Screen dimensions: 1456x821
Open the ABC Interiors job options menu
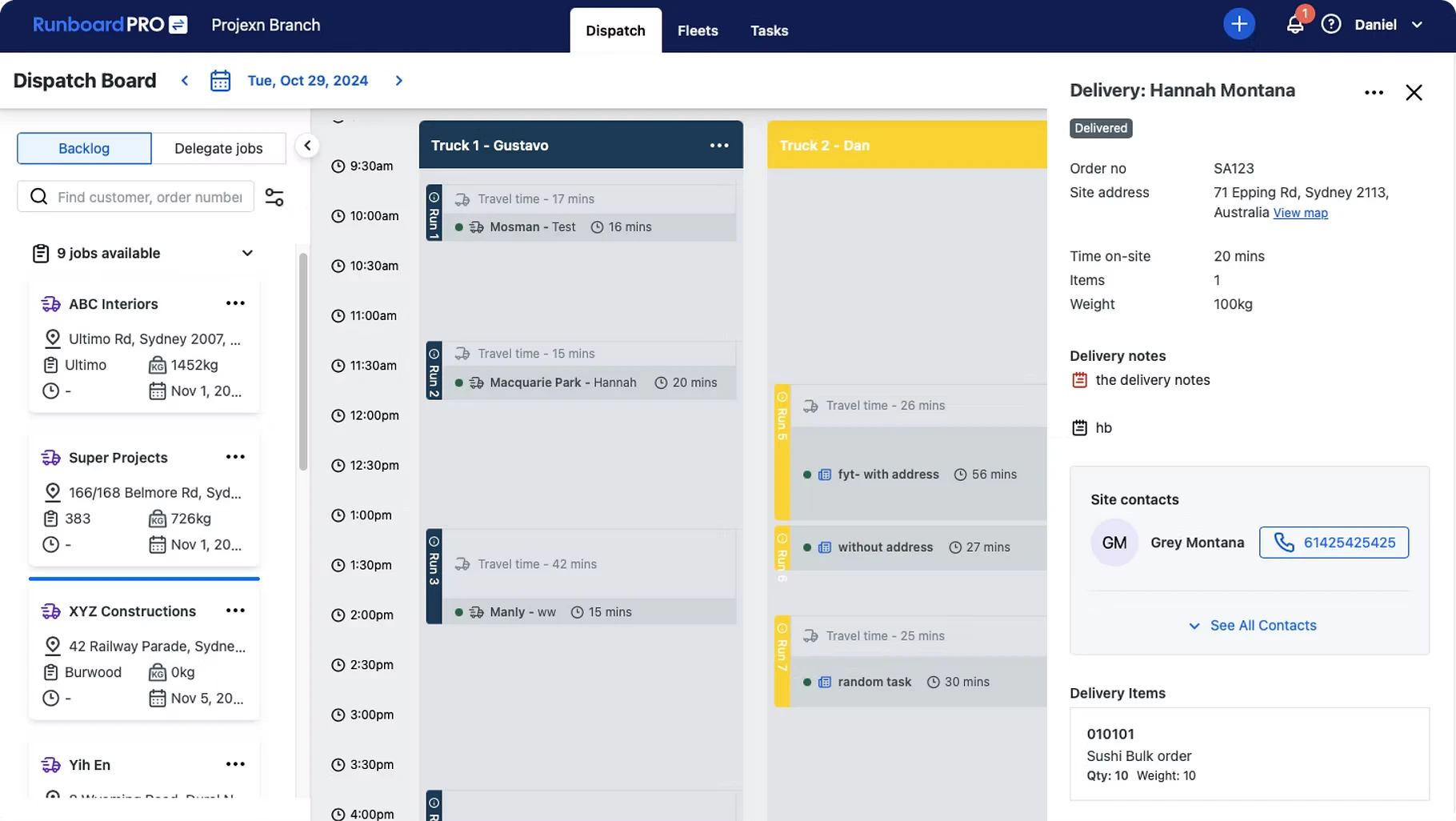(x=234, y=303)
